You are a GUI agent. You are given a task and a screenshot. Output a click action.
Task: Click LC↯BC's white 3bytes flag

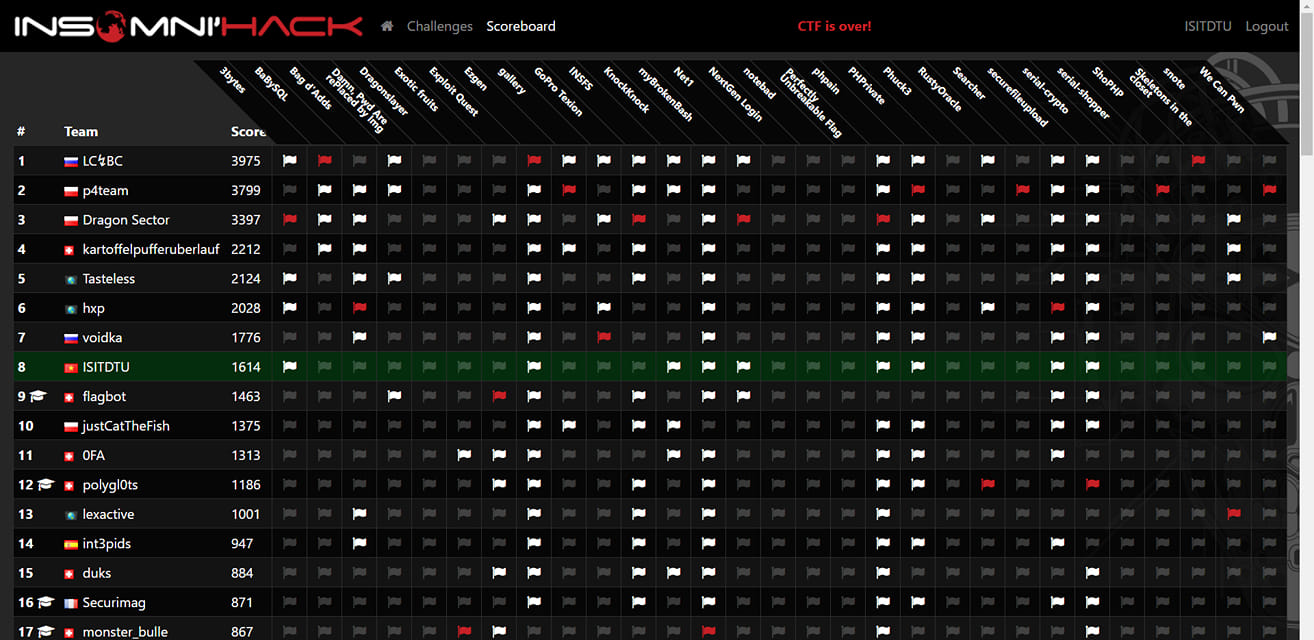(x=289, y=160)
